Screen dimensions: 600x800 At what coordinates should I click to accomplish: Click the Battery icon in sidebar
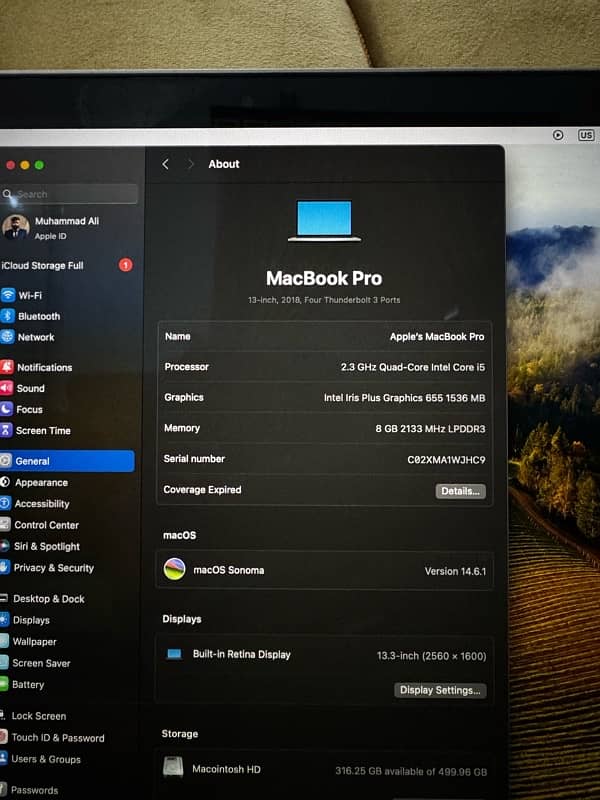[x=5, y=684]
